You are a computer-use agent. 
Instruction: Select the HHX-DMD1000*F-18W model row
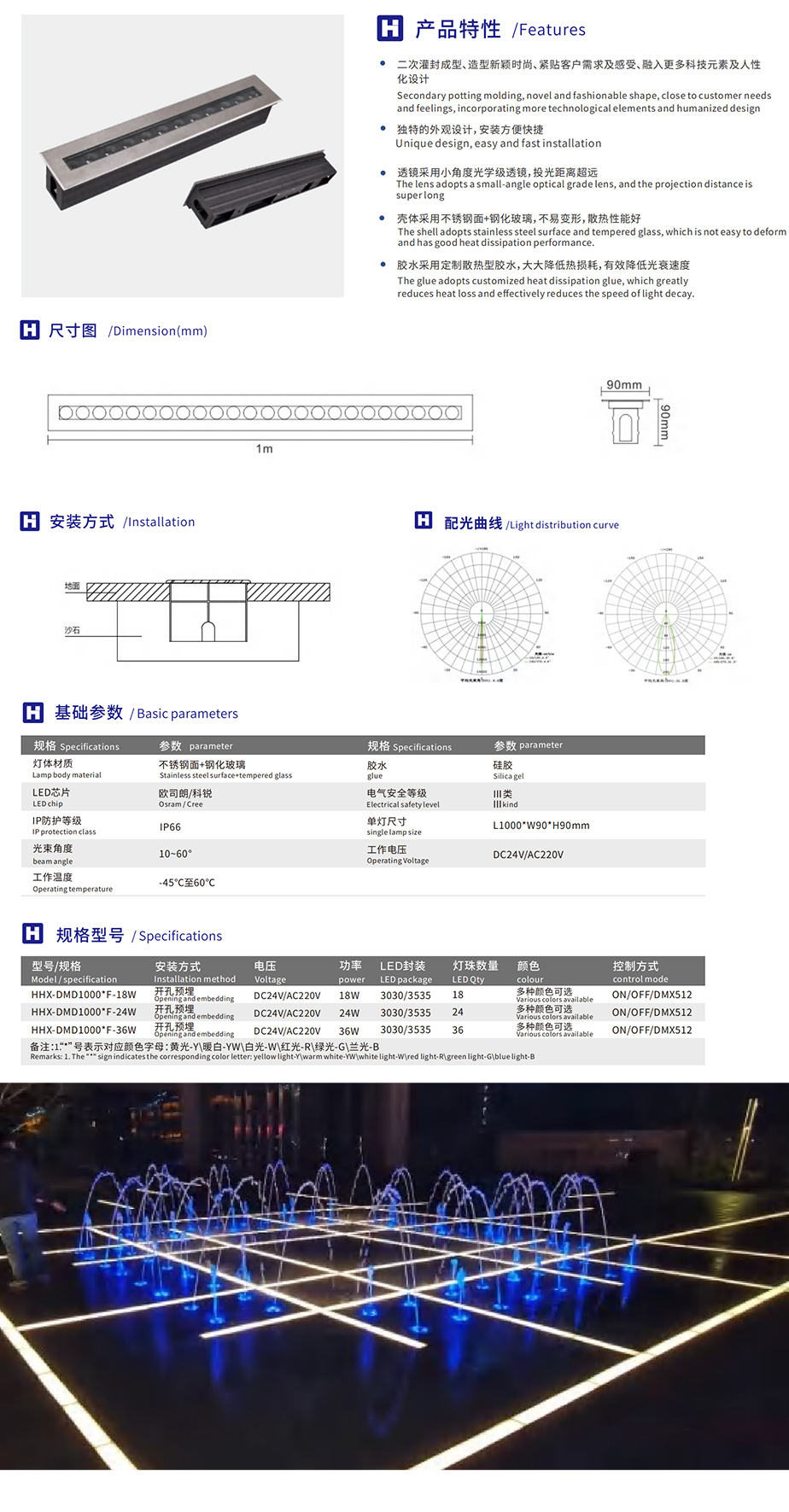pos(84,995)
